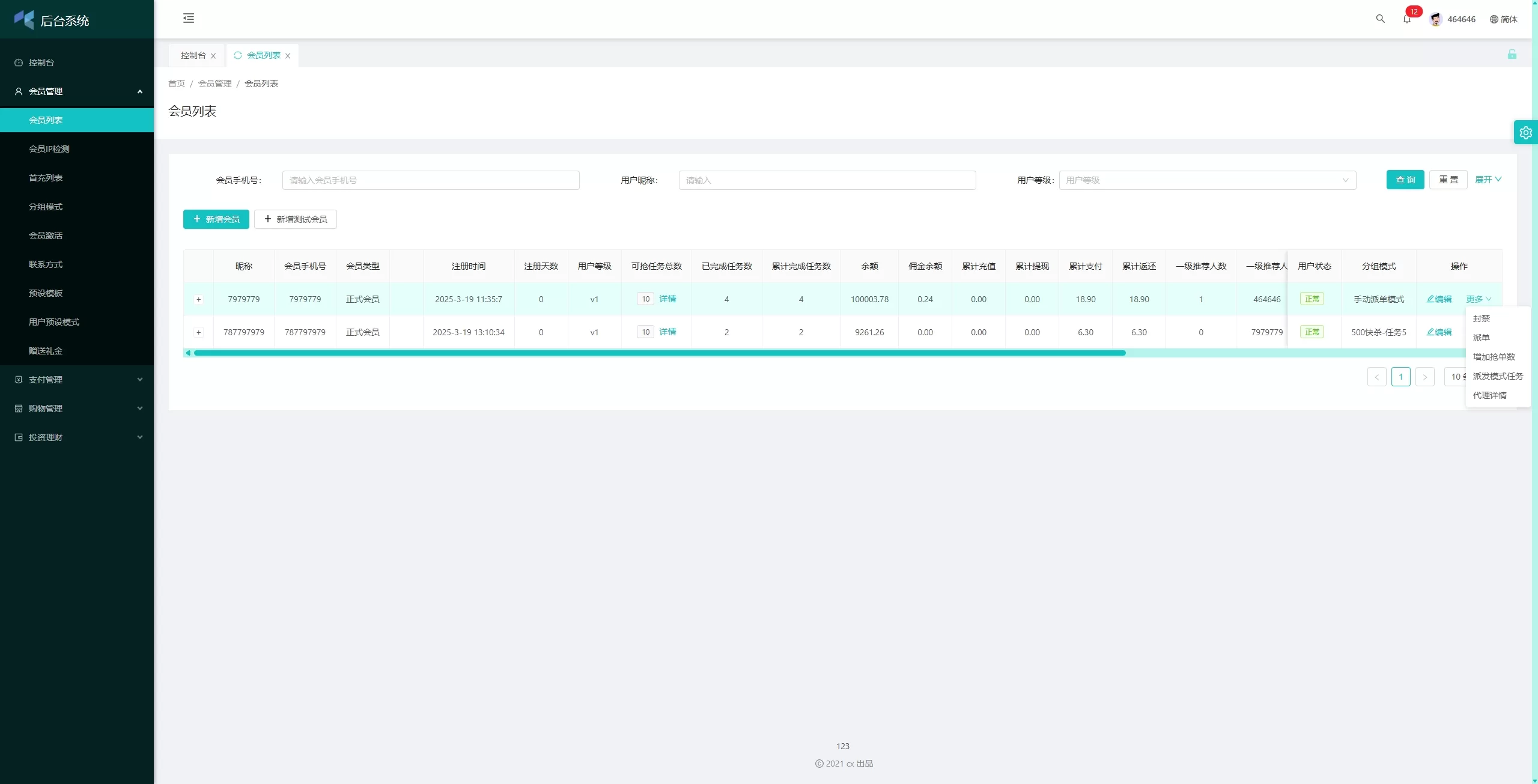Click the 查询 button
This screenshot has height=784, width=1538.
coord(1405,180)
